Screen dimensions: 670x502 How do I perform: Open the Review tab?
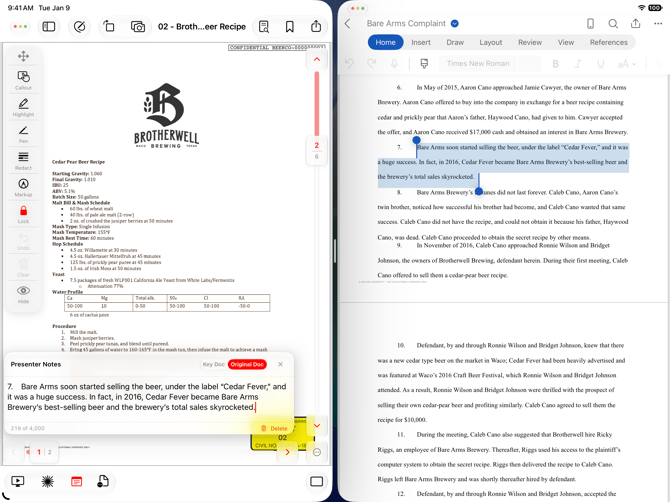pyautogui.click(x=530, y=42)
